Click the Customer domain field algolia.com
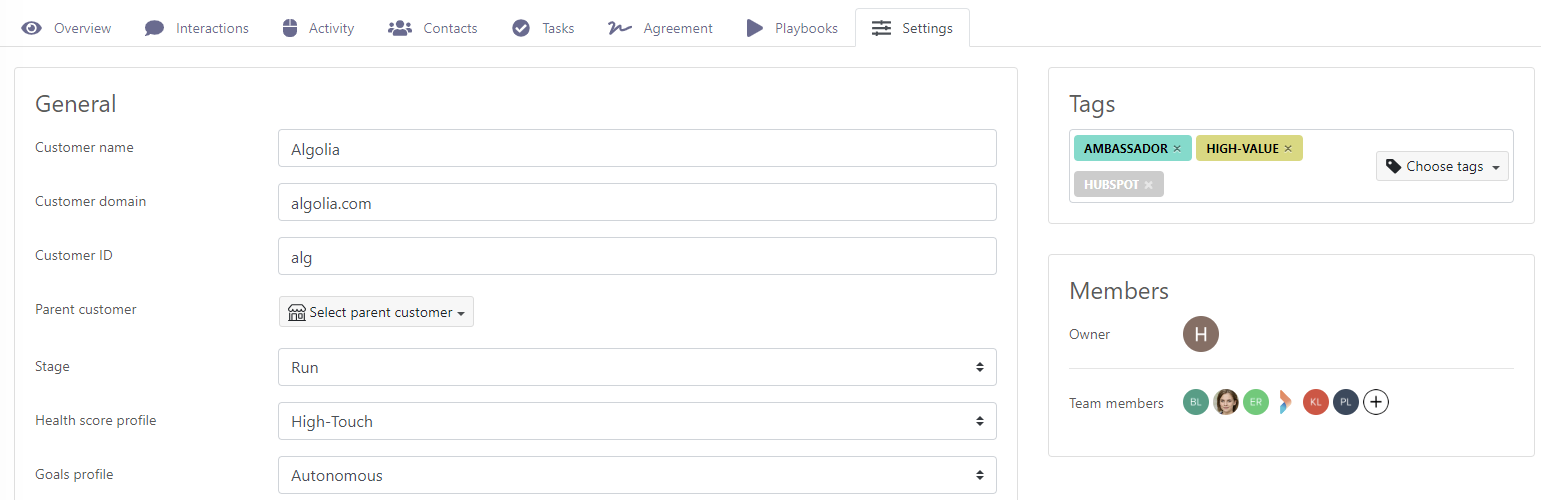 click(637, 202)
